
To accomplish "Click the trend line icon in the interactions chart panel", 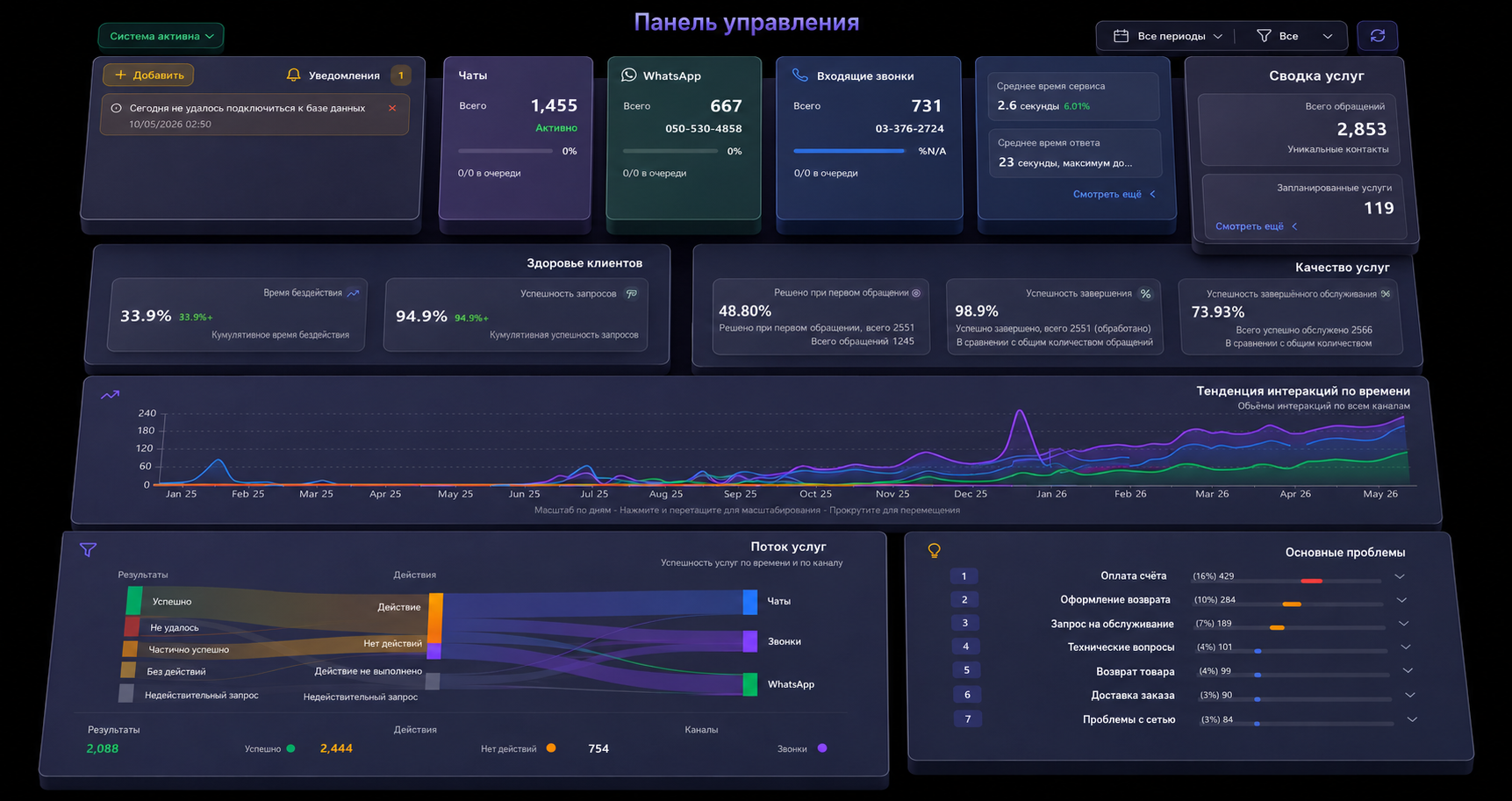I will (110, 396).
